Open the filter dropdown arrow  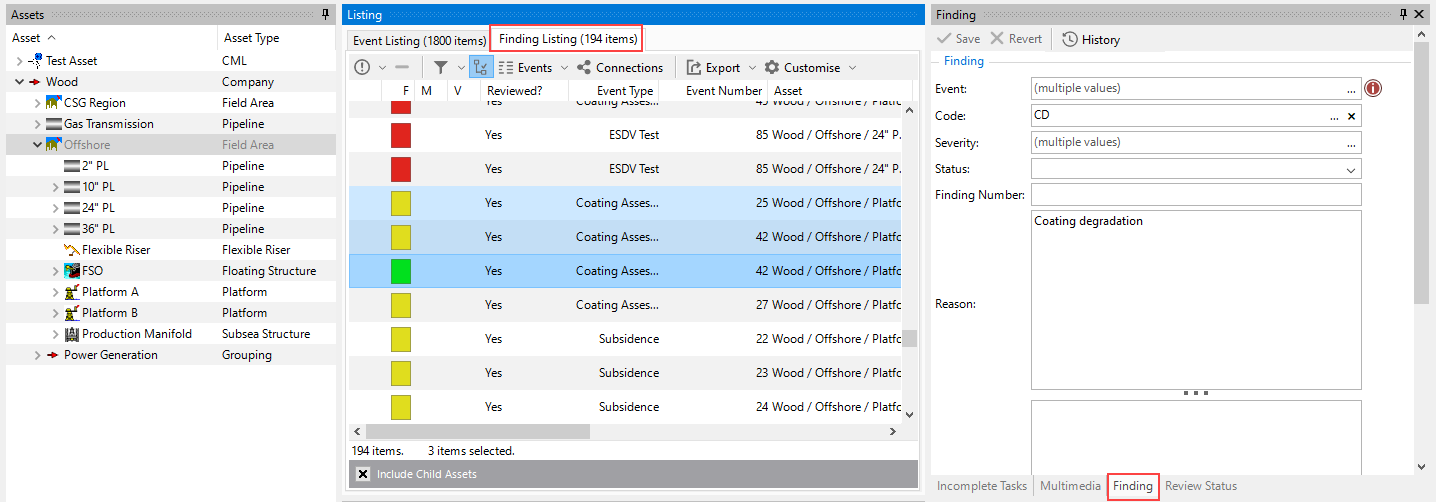pos(461,67)
